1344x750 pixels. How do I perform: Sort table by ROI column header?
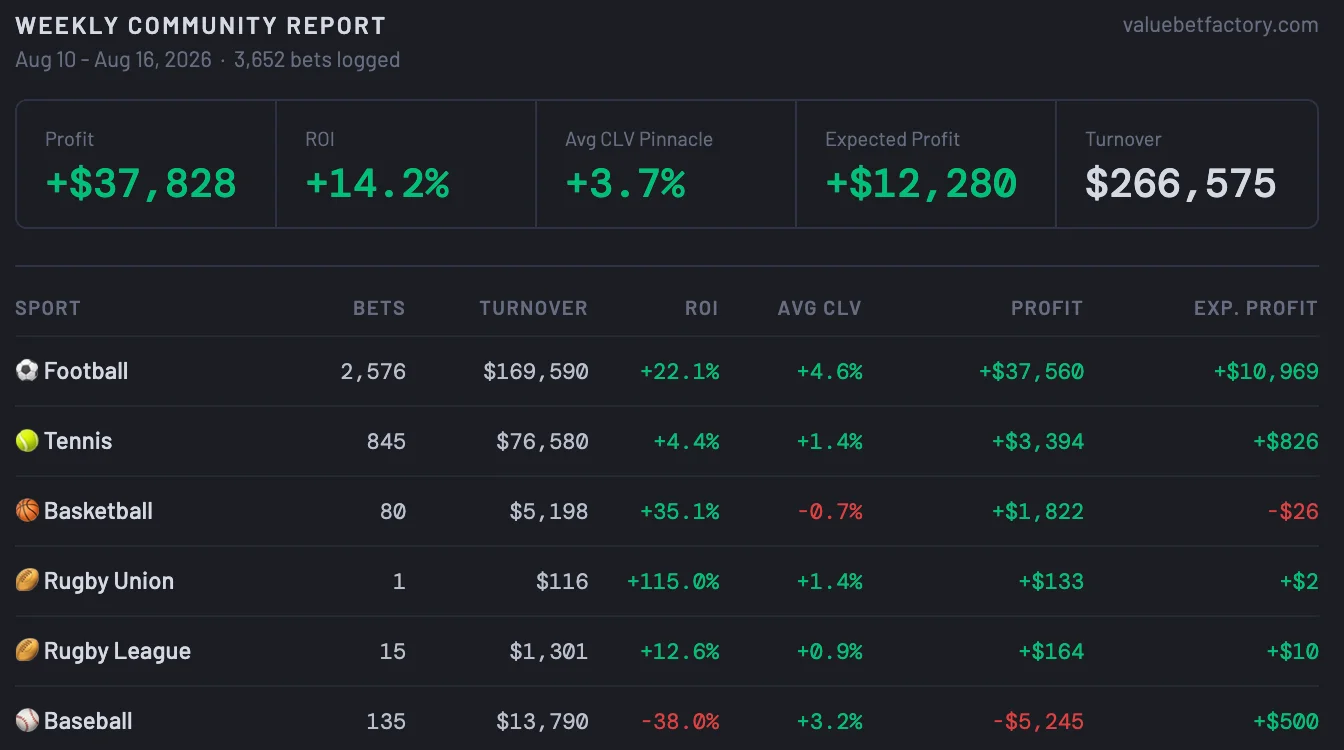[702, 308]
